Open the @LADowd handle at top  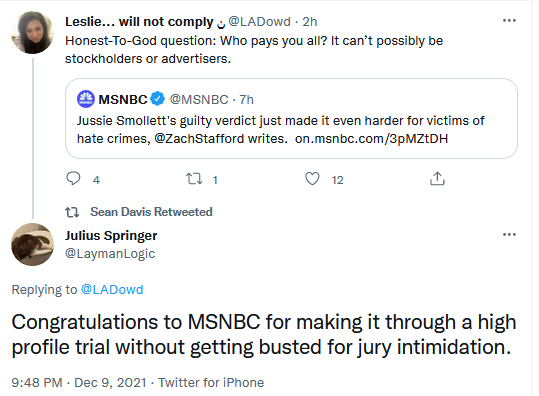pos(260,22)
